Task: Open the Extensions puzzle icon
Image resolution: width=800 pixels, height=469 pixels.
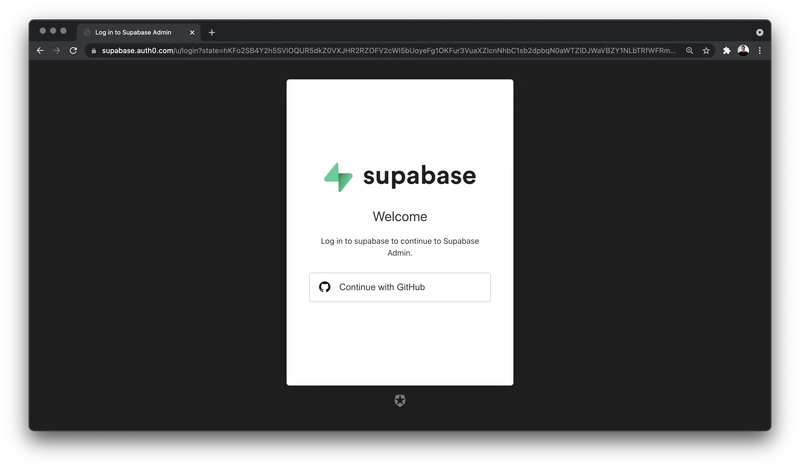Action: 727,51
